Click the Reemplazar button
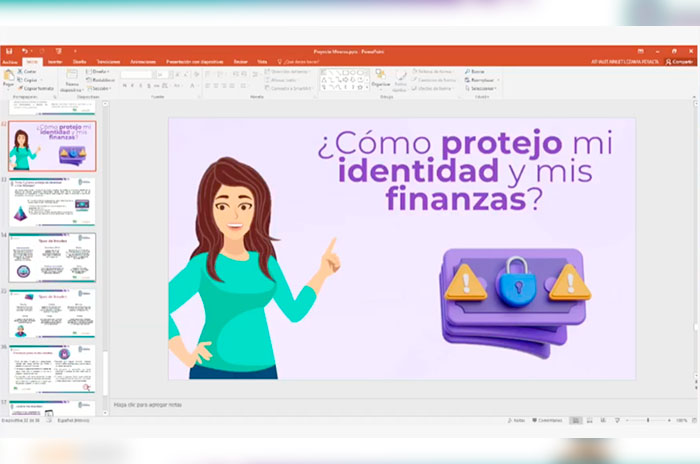 pyautogui.click(x=481, y=79)
